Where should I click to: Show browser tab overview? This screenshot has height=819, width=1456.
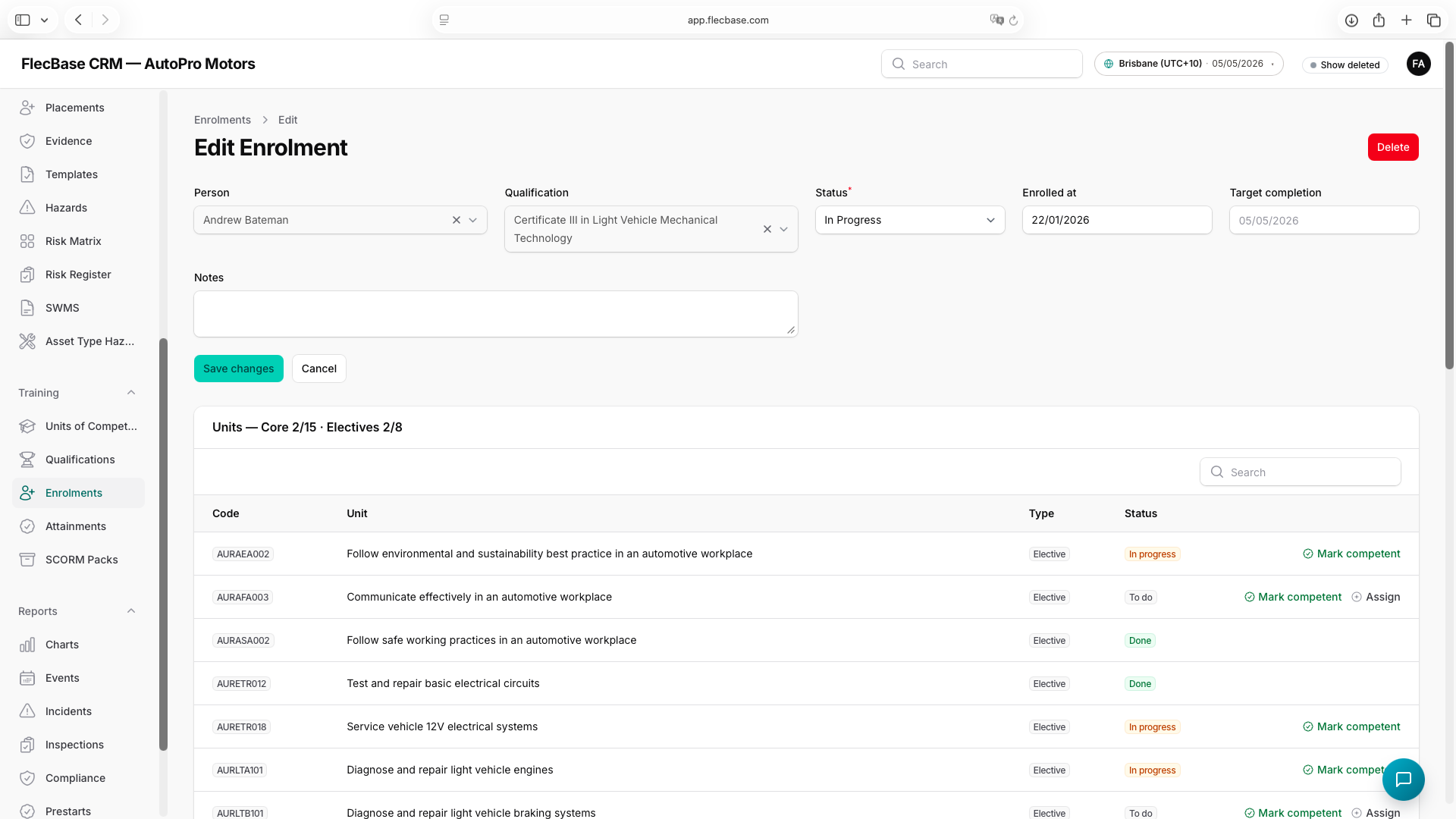click(1433, 20)
